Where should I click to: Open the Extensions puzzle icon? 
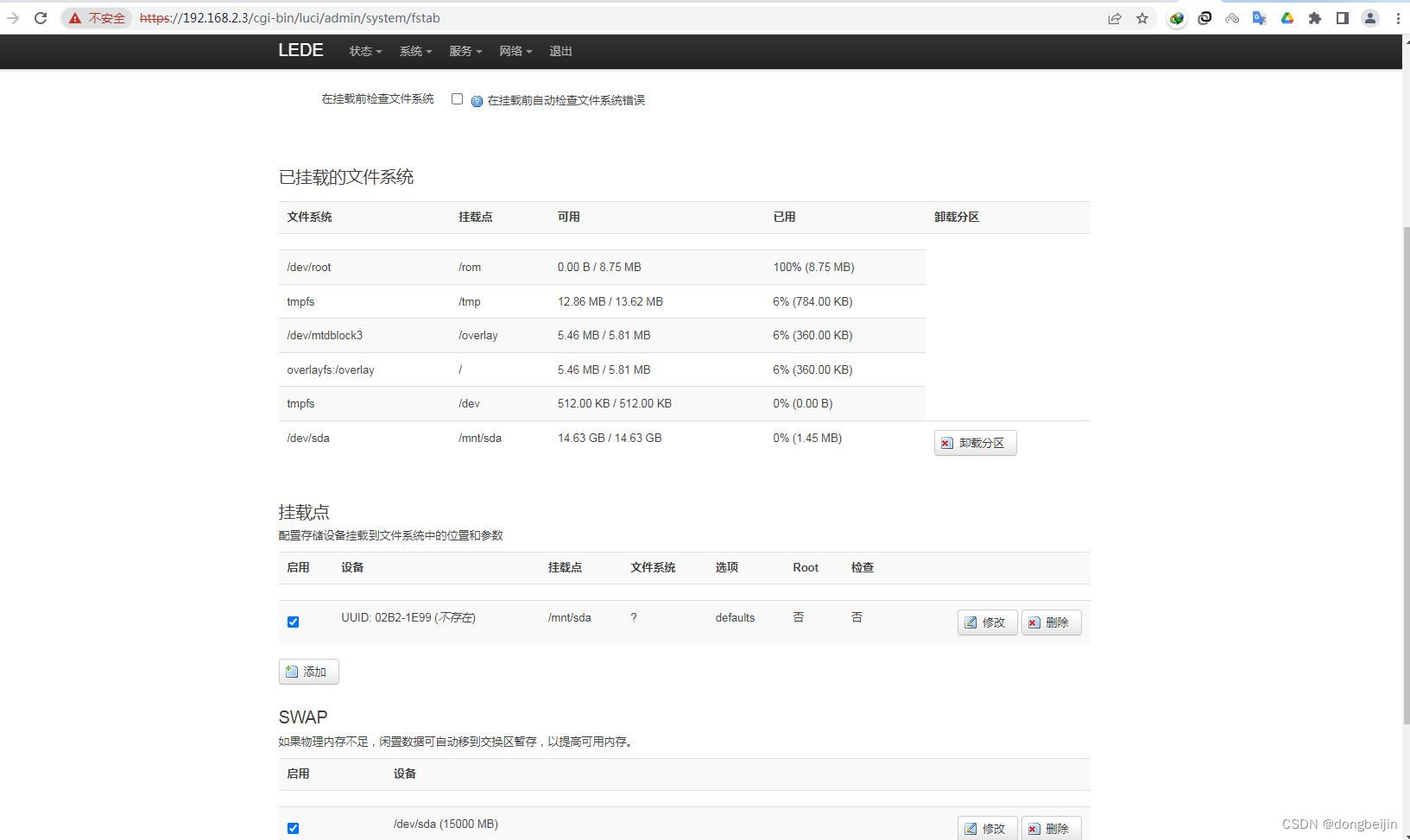pos(1315,18)
